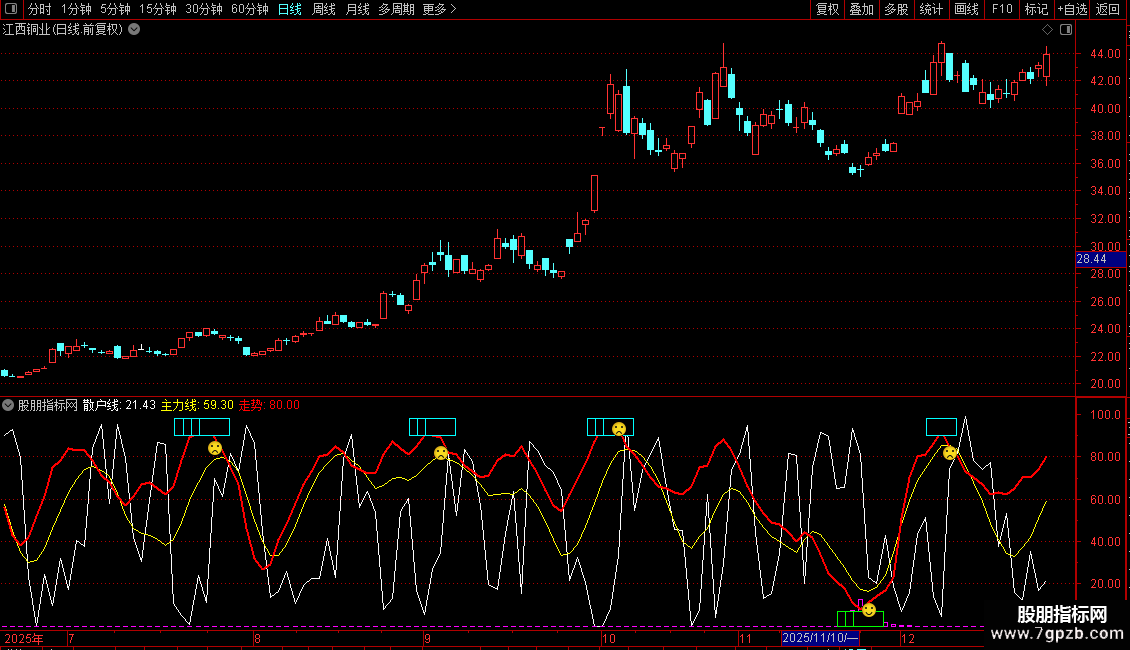Open dropdown next to 江西铜业 title

134,30
